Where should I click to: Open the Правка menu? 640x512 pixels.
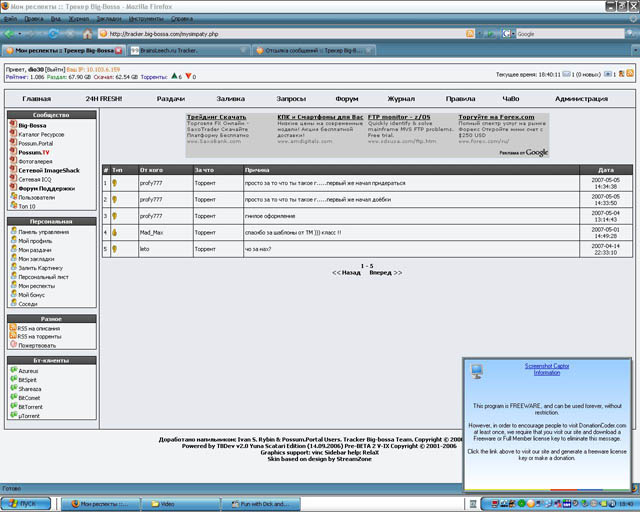pos(33,19)
